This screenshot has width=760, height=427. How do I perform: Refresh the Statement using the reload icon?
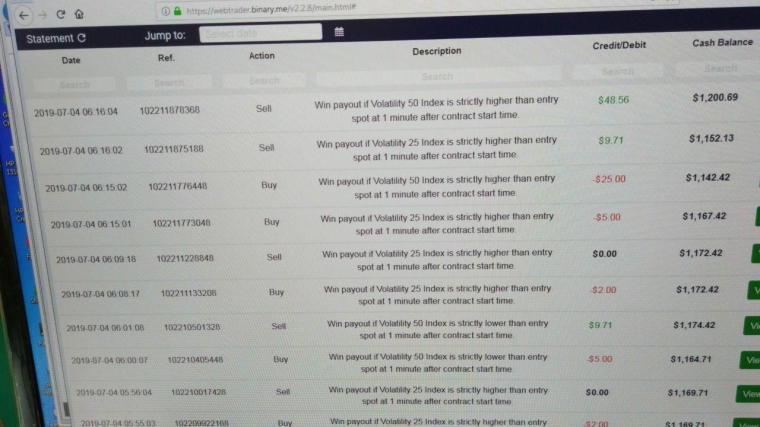(x=81, y=38)
